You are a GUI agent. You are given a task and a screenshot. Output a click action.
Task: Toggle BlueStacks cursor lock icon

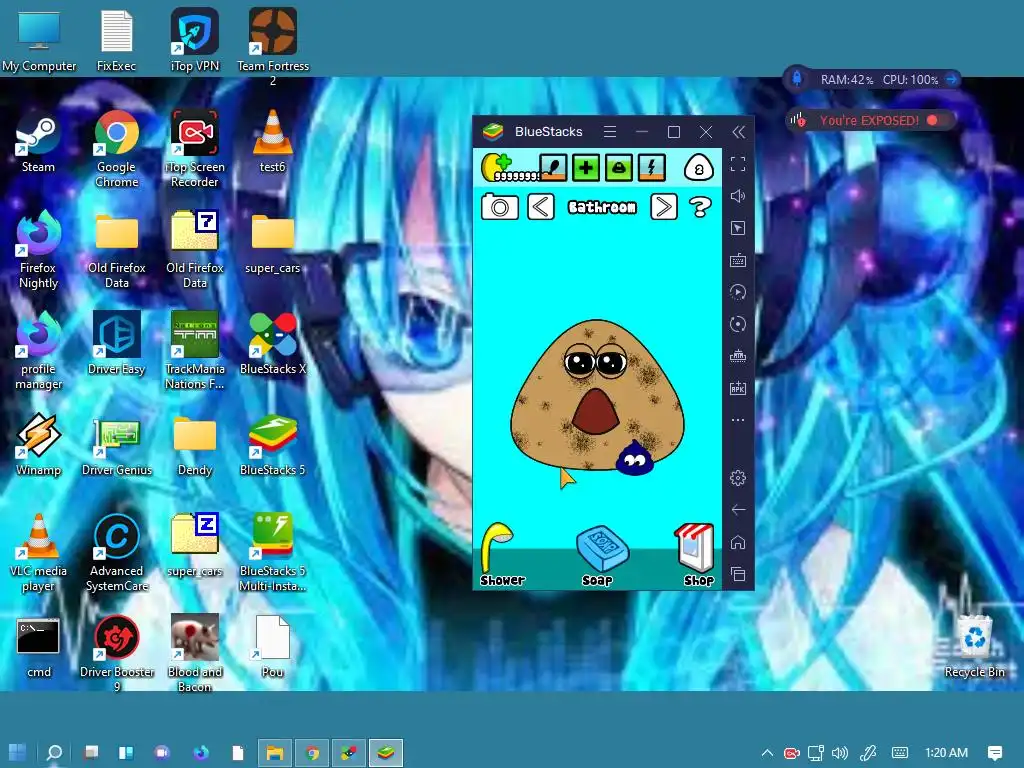[738, 228]
